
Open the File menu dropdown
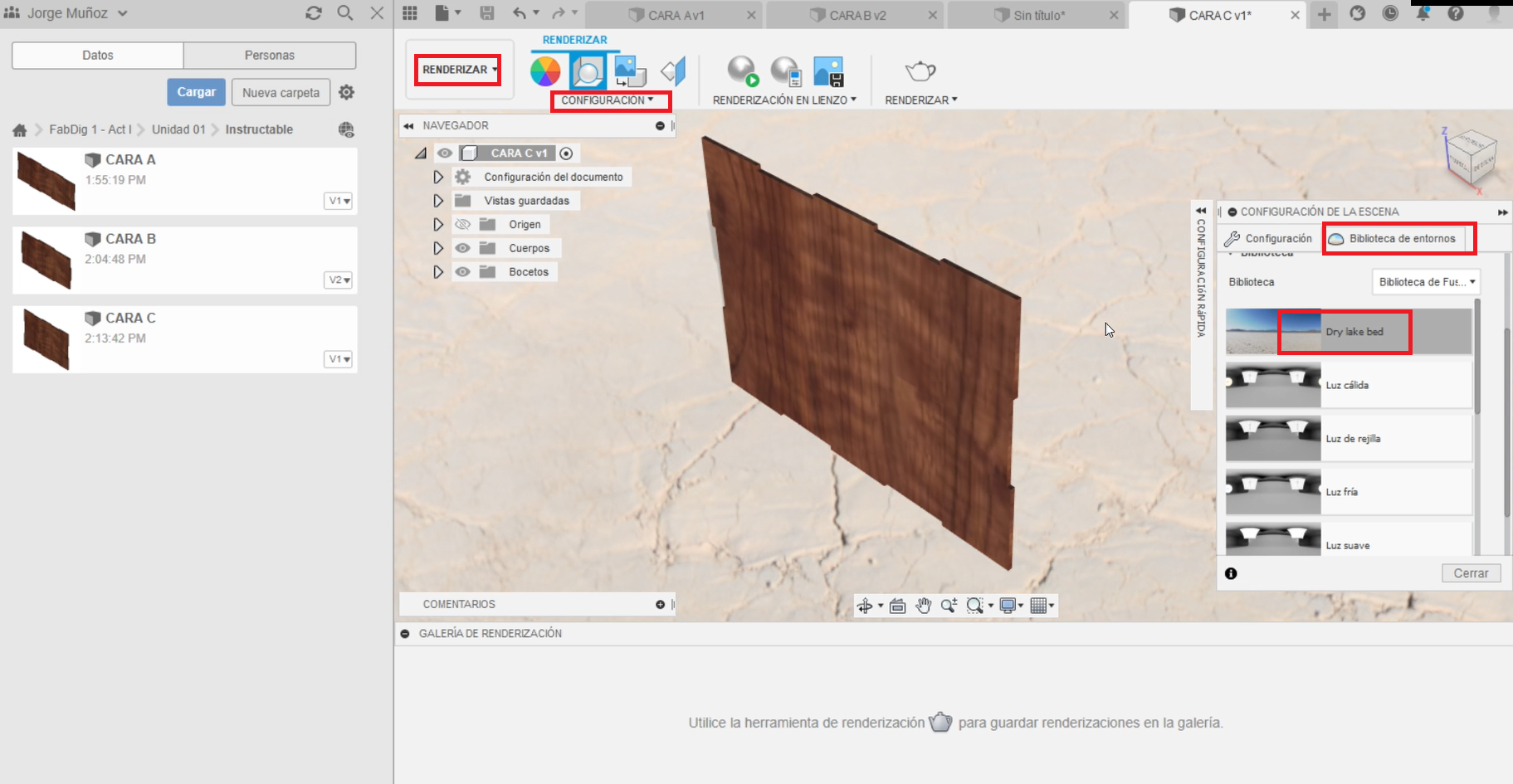(448, 13)
